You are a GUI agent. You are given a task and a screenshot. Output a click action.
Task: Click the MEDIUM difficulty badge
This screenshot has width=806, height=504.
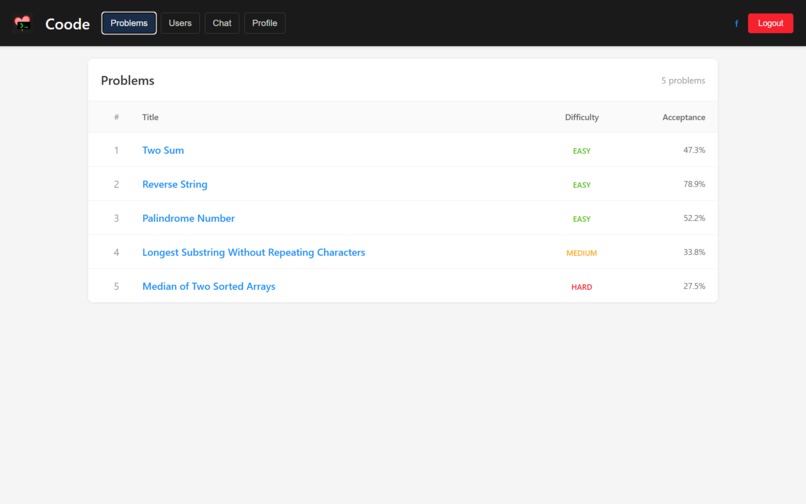tap(581, 253)
